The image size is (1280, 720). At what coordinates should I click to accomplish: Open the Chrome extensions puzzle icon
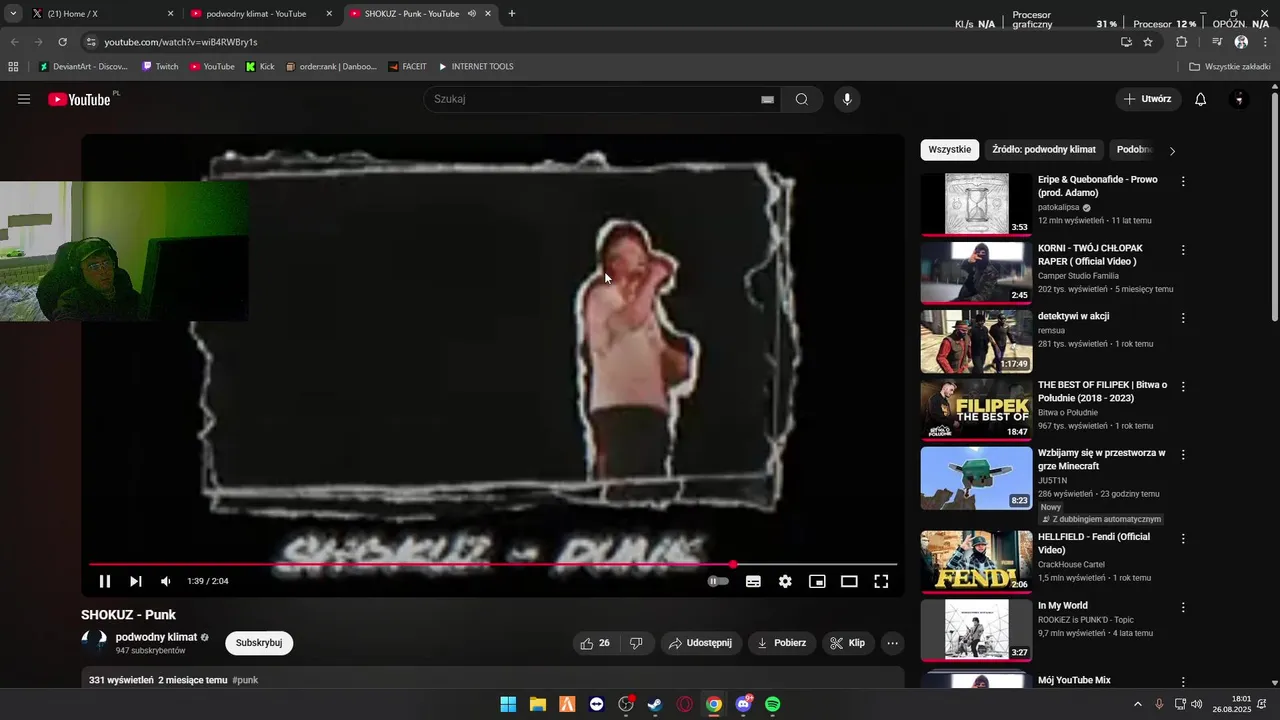[1182, 42]
